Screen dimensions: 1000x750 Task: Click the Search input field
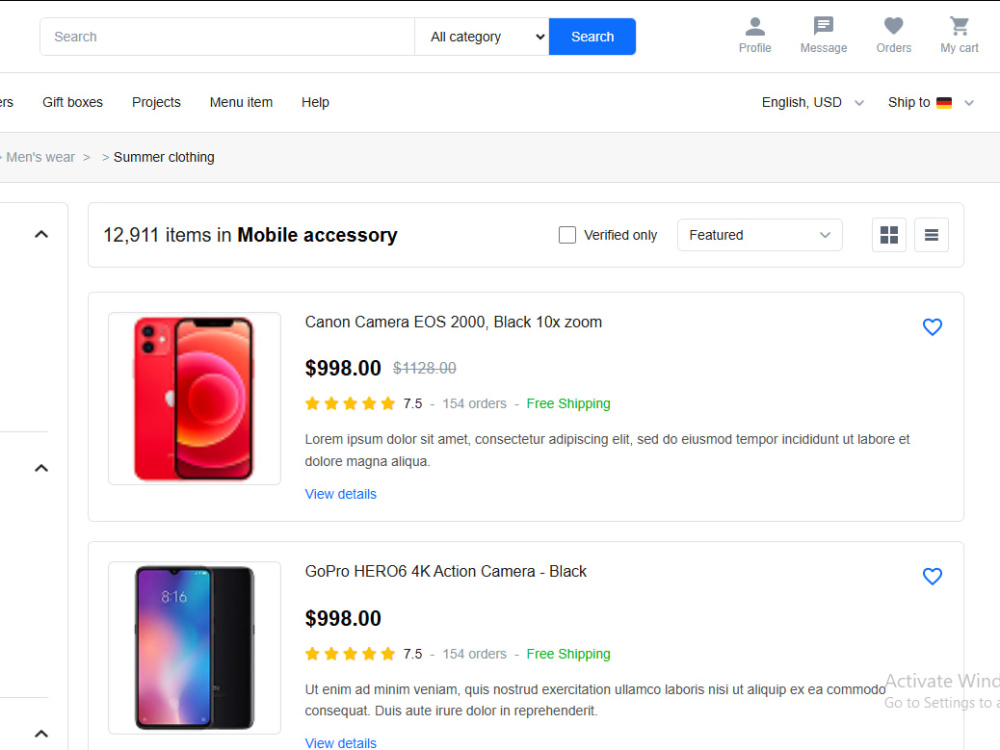pyautogui.click(x=227, y=36)
